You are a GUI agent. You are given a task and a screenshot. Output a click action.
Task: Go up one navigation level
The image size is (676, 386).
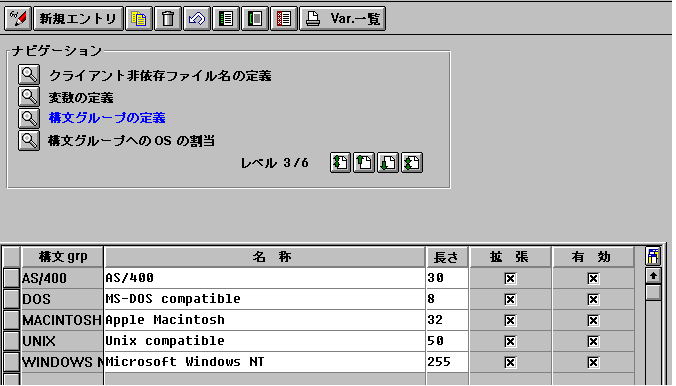[364, 163]
